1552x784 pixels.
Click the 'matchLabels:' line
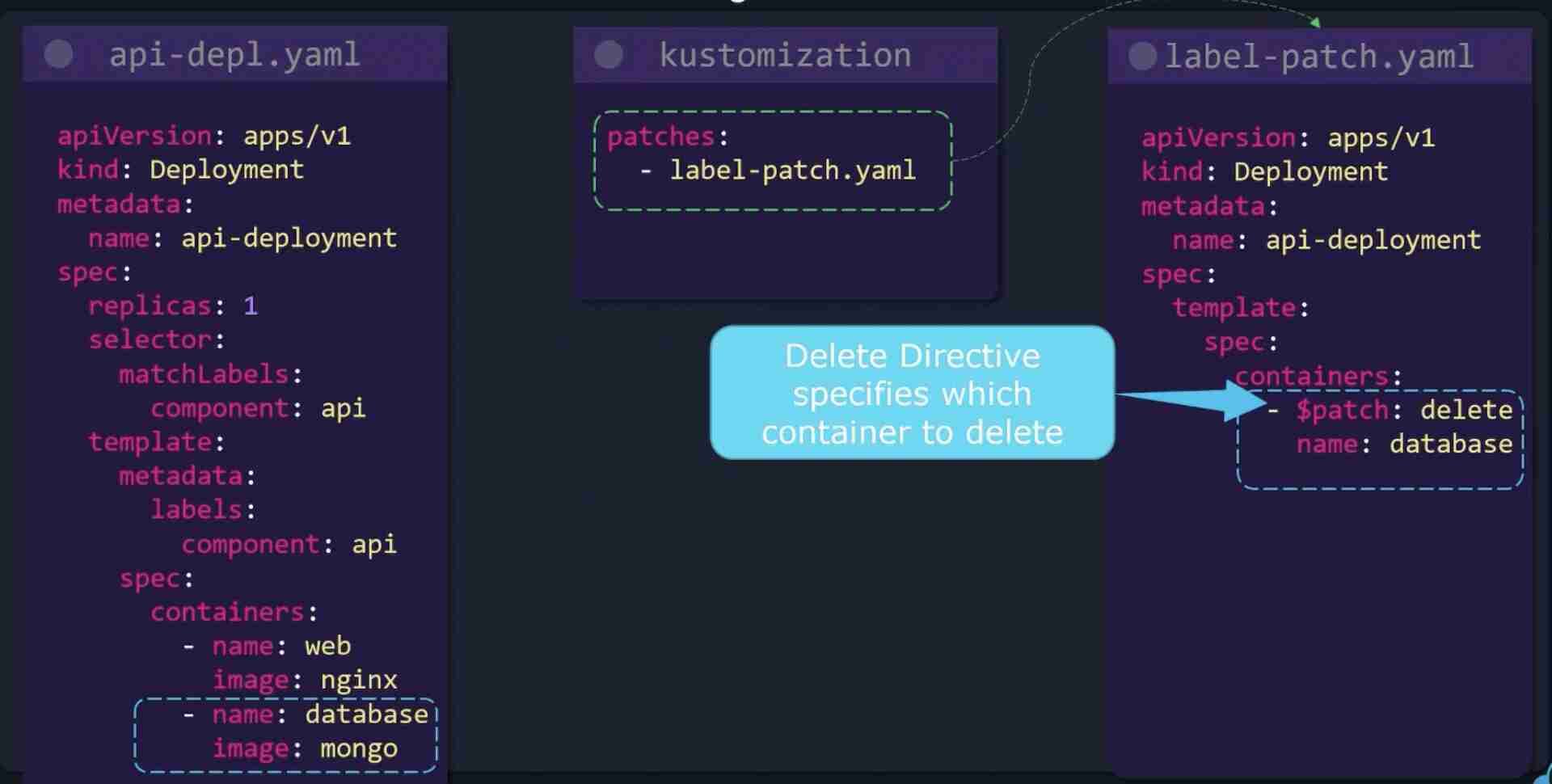(211, 373)
